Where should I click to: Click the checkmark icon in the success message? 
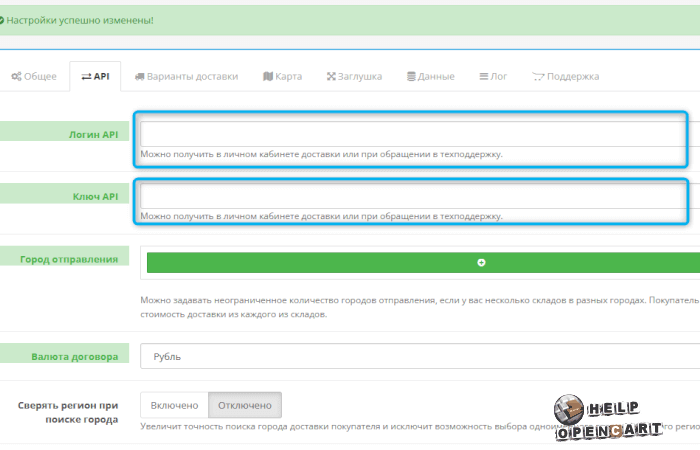pos(3,20)
